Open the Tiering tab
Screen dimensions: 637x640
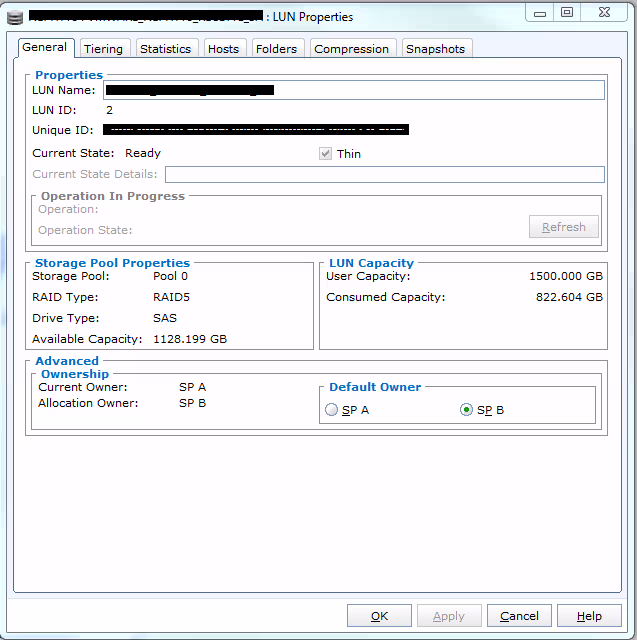coord(103,49)
